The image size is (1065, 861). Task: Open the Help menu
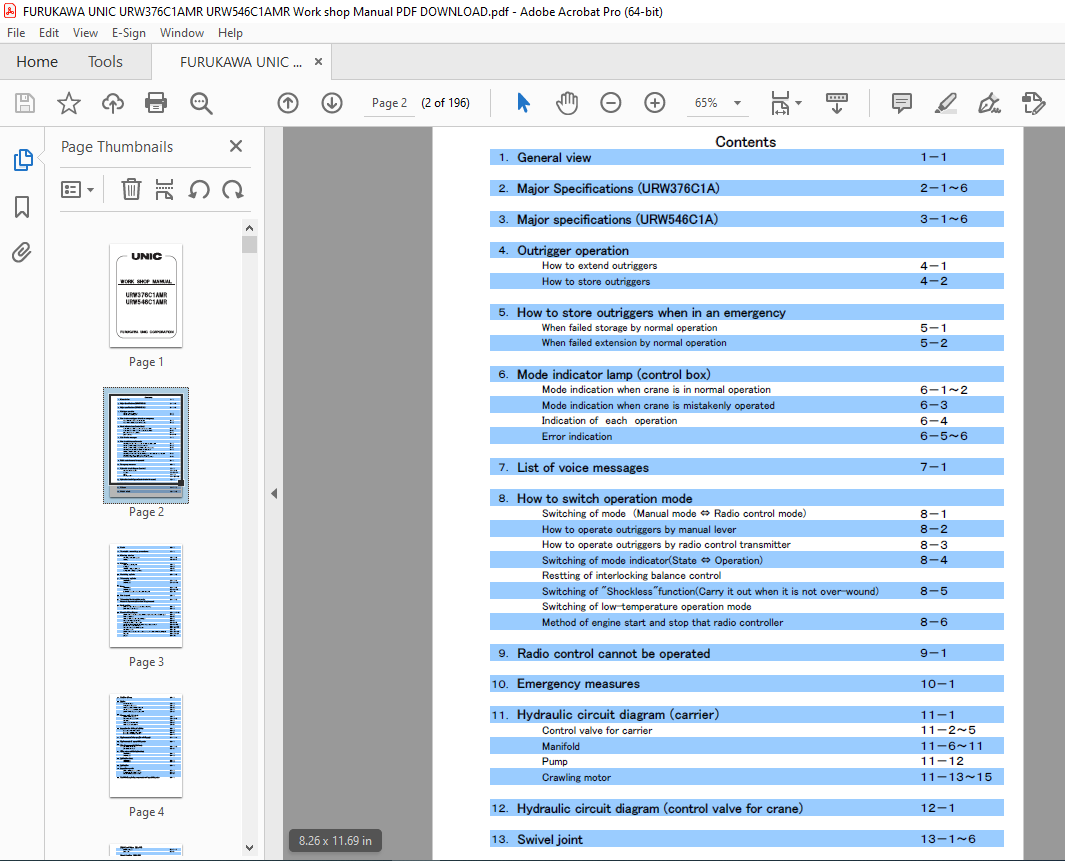(230, 33)
